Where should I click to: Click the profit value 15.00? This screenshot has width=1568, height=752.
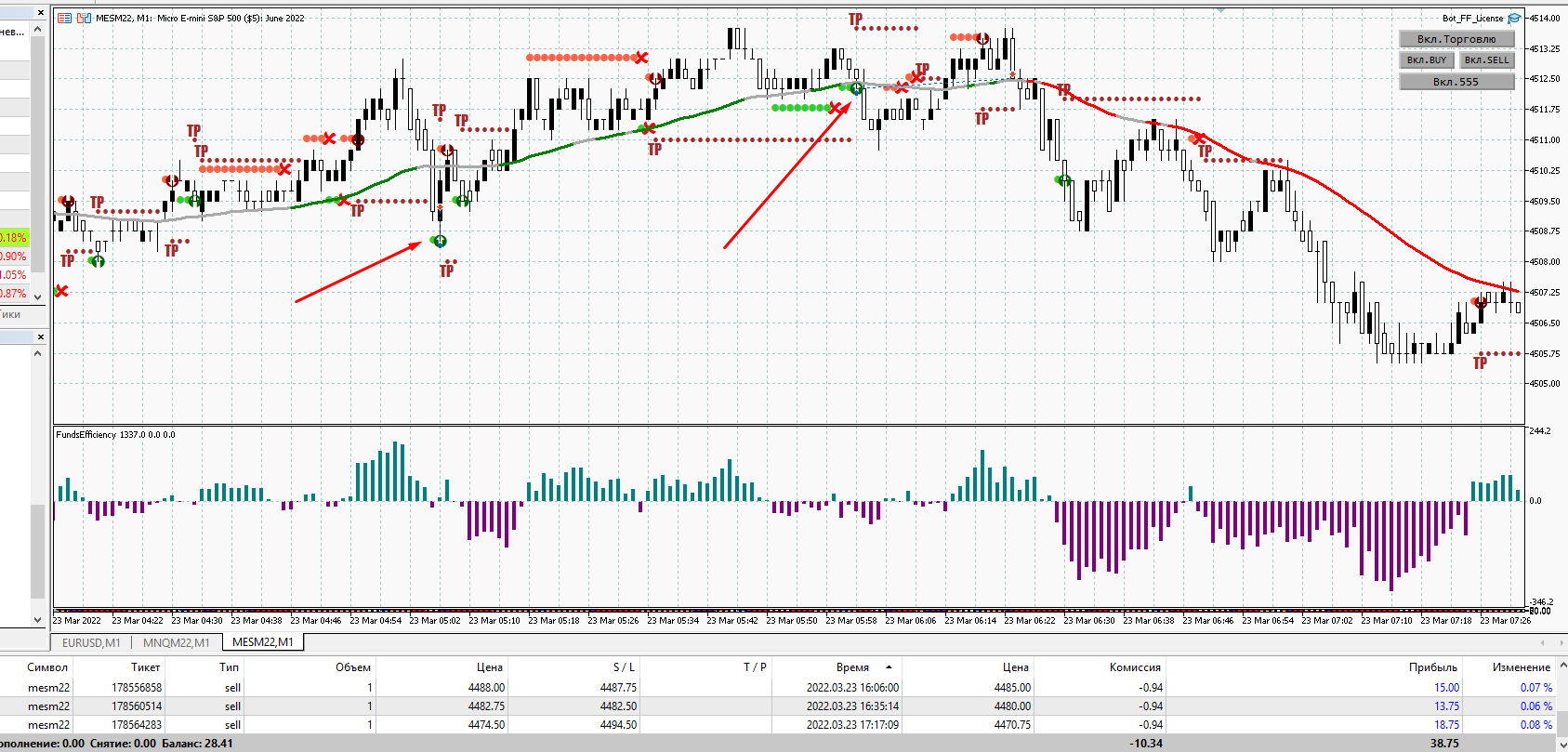pyautogui.click(x=1446, y=688)
